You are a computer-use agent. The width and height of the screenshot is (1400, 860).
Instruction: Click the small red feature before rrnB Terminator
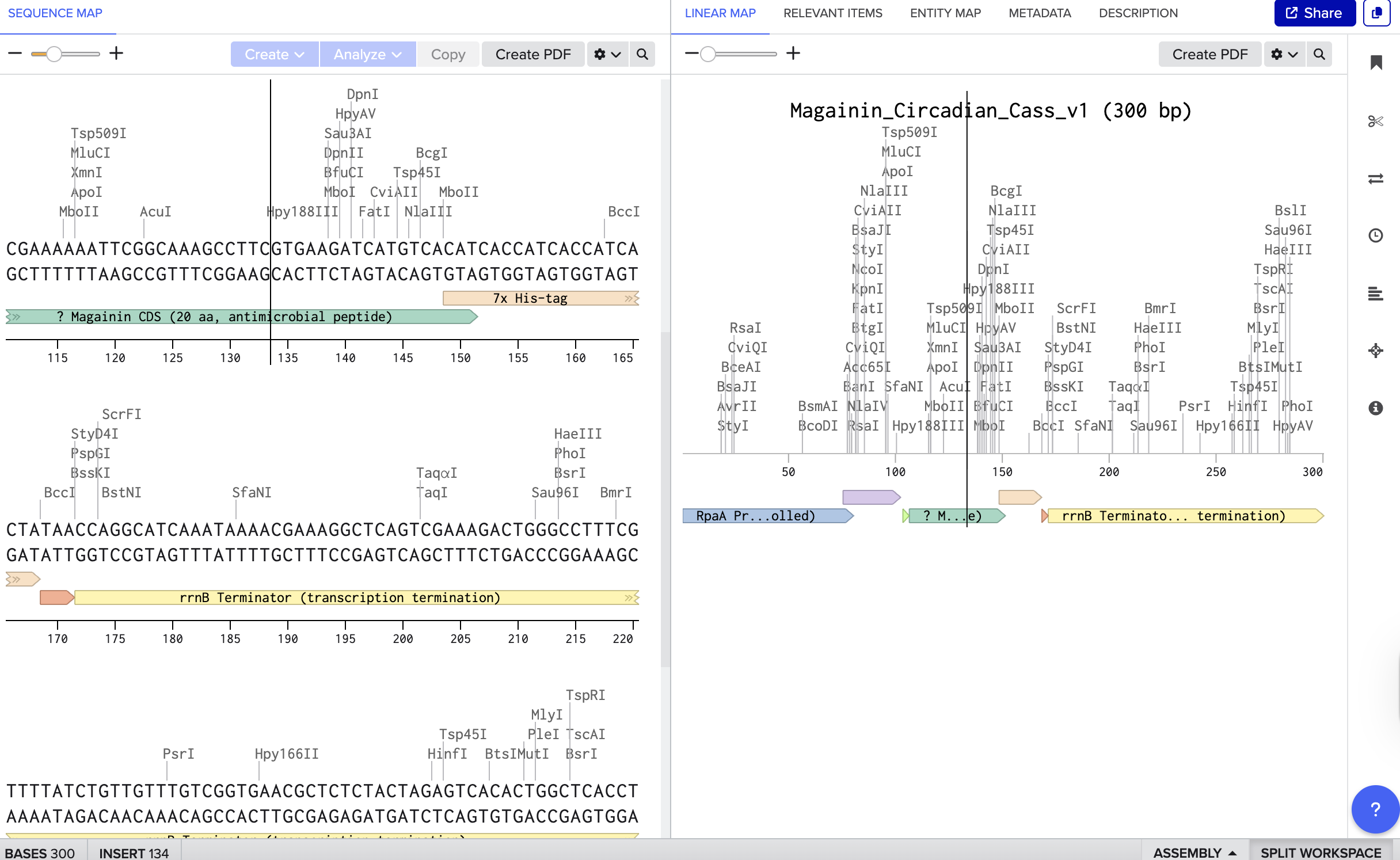click(56, 598)
